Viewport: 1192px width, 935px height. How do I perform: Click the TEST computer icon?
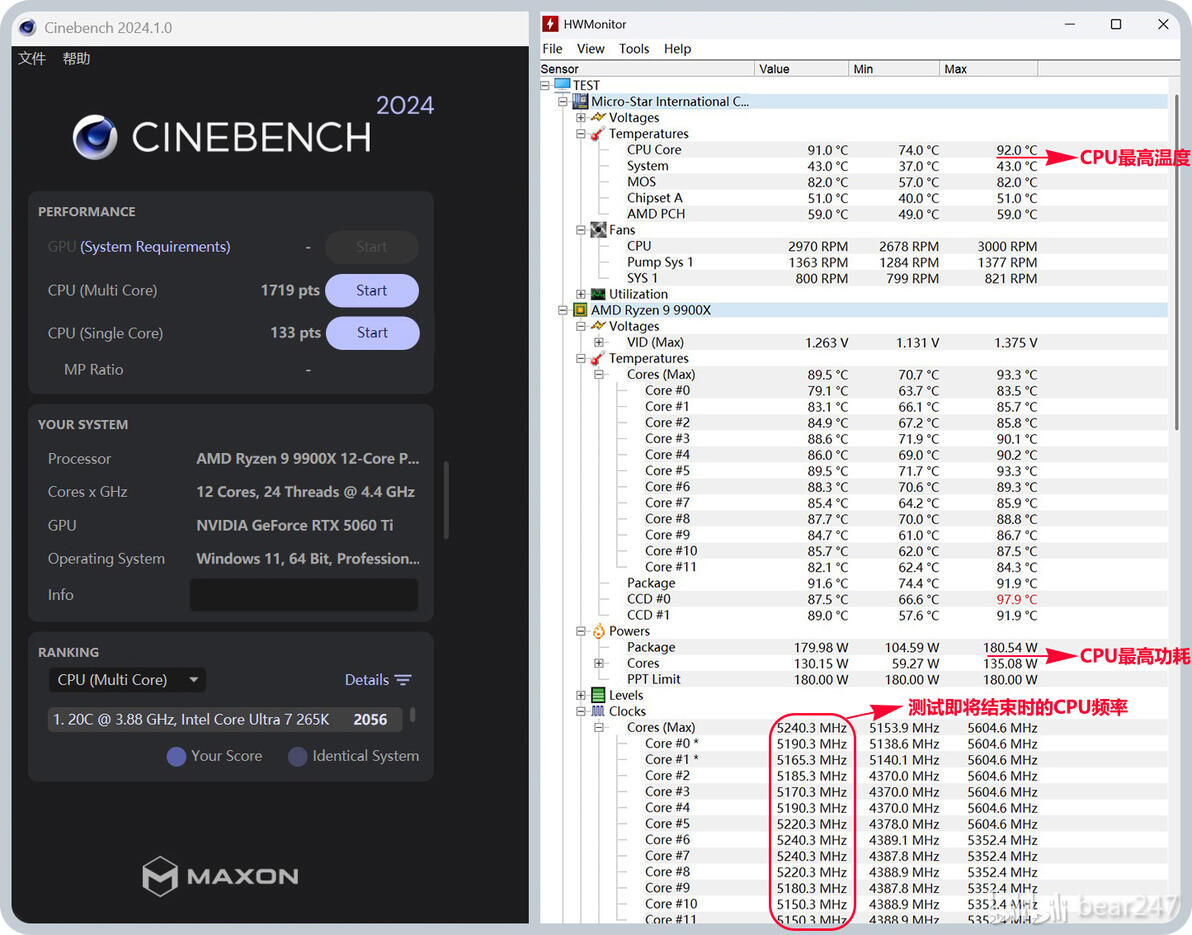coord(563,84)
